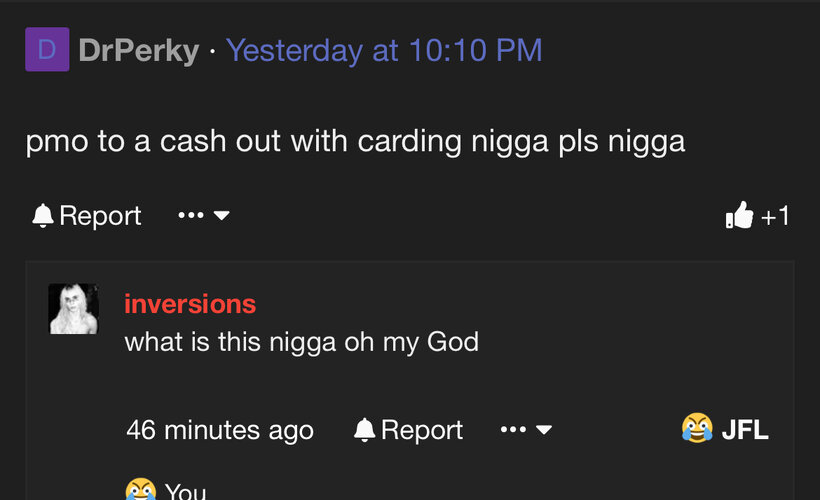Open three-dots menu on inversions' comment
This screenshot has height=500, width=820.
pos(513,430)
